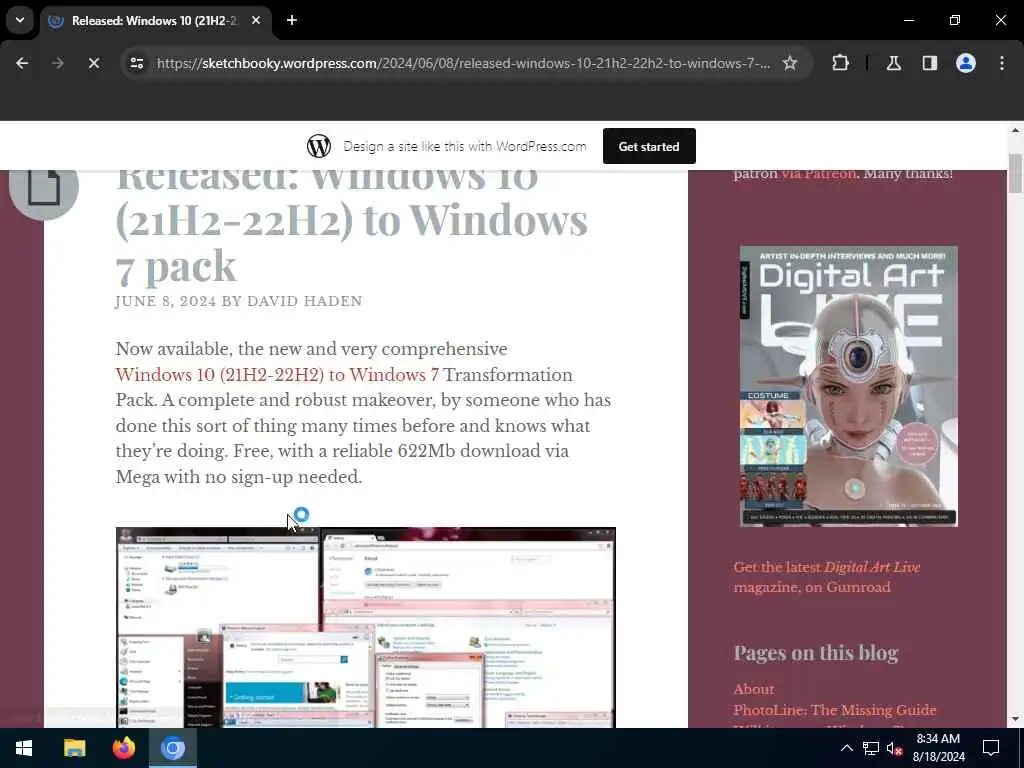This screenshot has width=1024, height=768.
Task: Open the network status tray icon
Action: click(x=871, y=748)
